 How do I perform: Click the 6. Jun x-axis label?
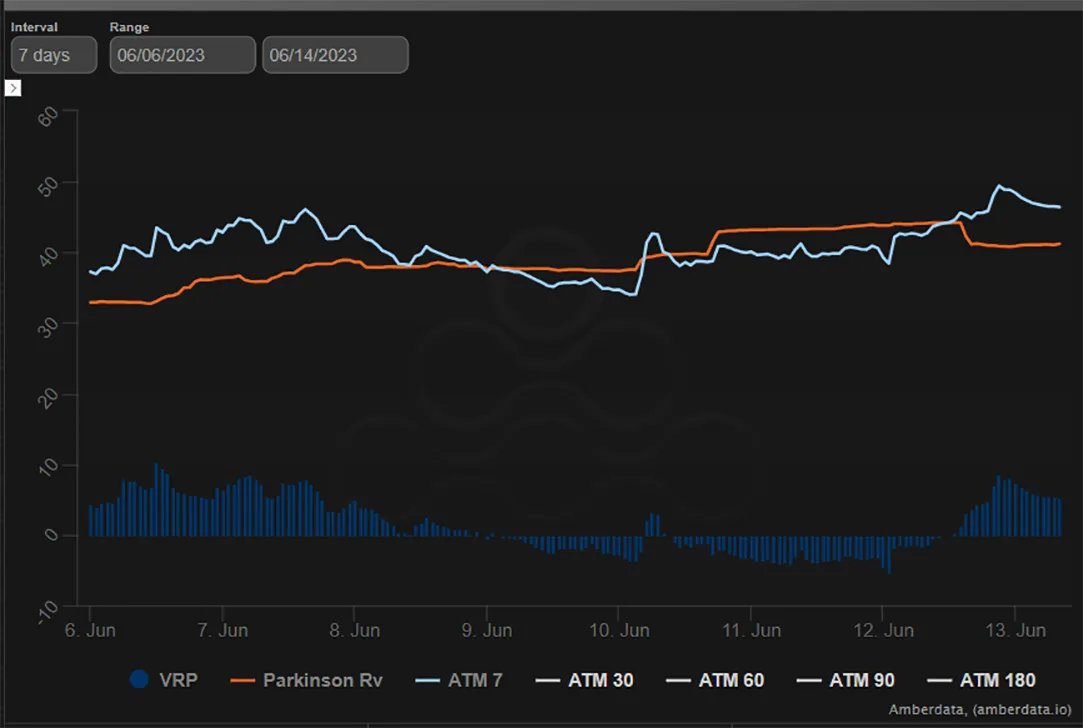[90, 630]
